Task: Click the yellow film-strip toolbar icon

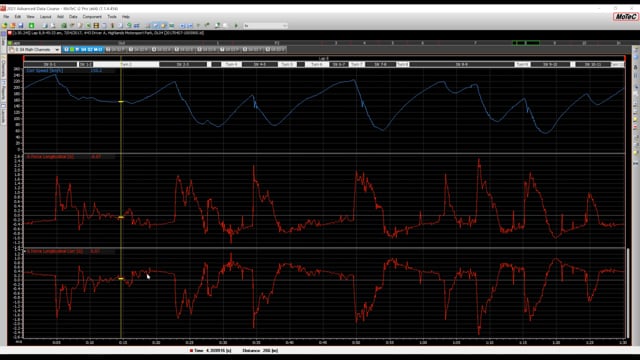Action: pyautogui.click(x=96, y=26)
